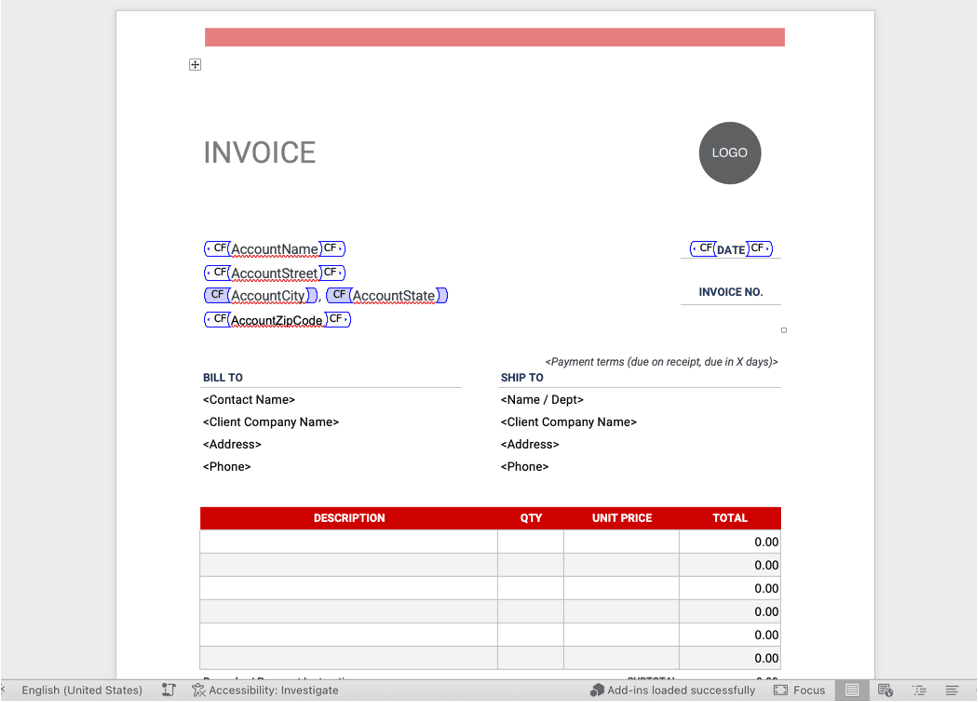Switch to Draft view in status bar
Viewport: 978px width, 702px height.
point(951,690)
